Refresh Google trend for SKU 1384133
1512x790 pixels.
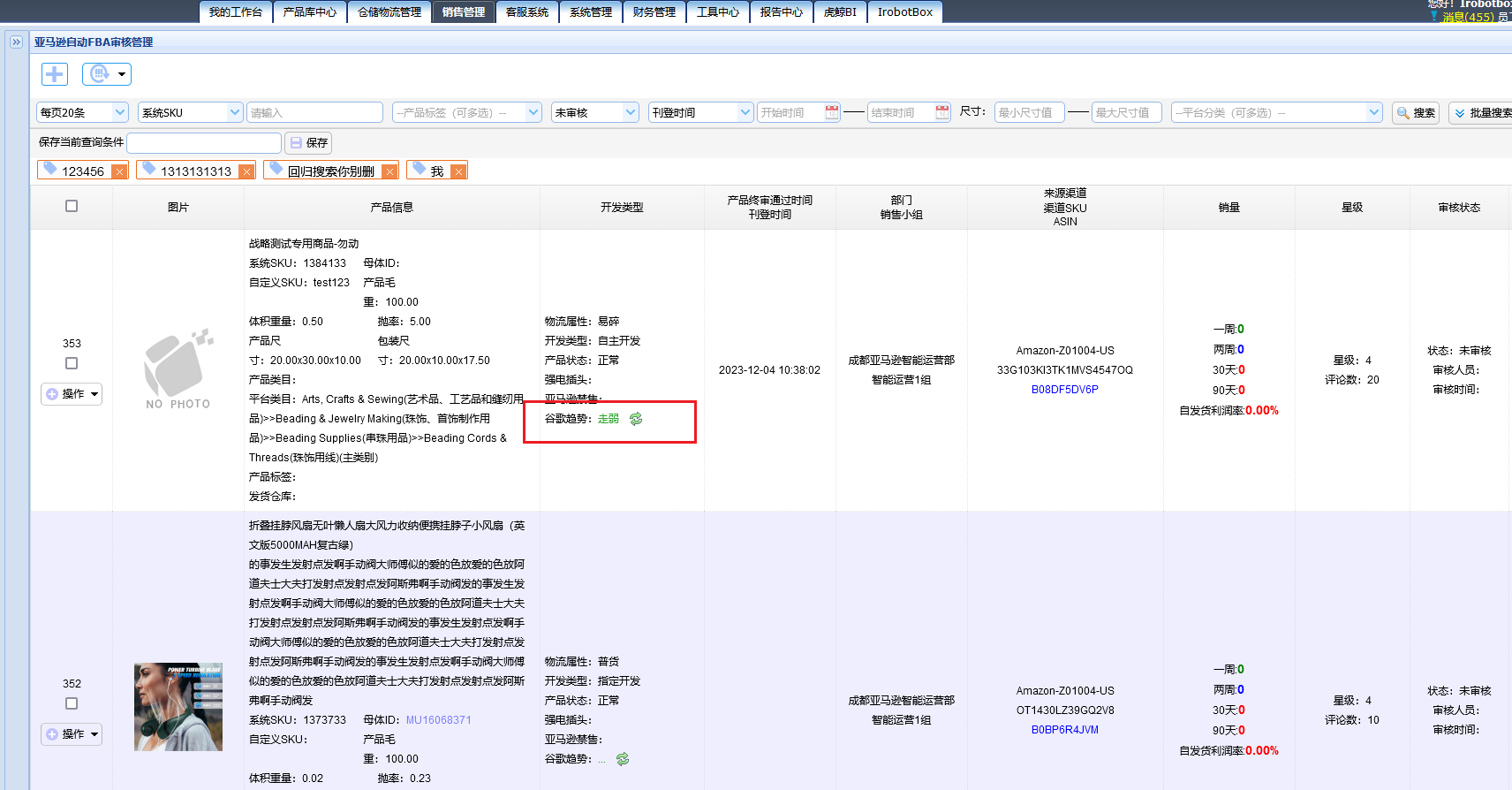[x=636, y=419]
